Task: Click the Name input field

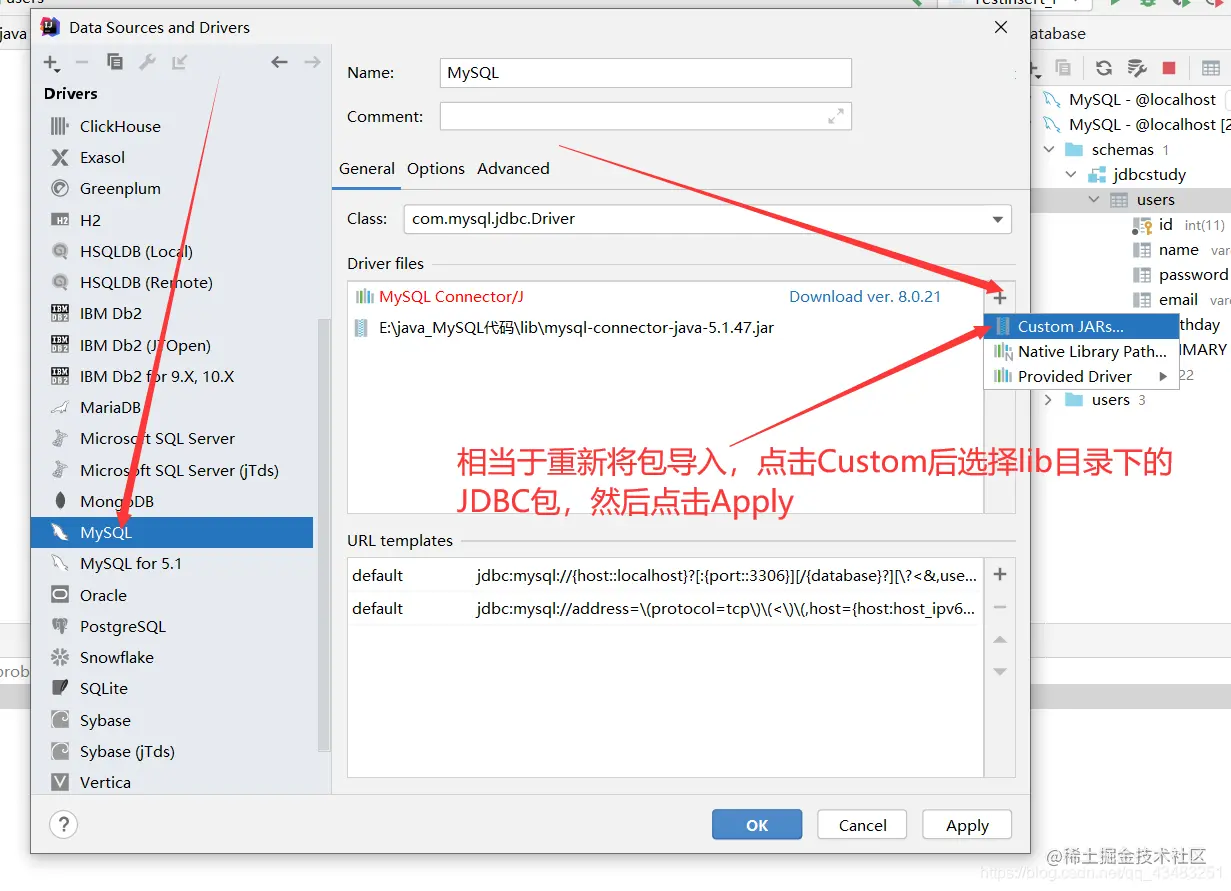Action: click(x=645, y=73)
